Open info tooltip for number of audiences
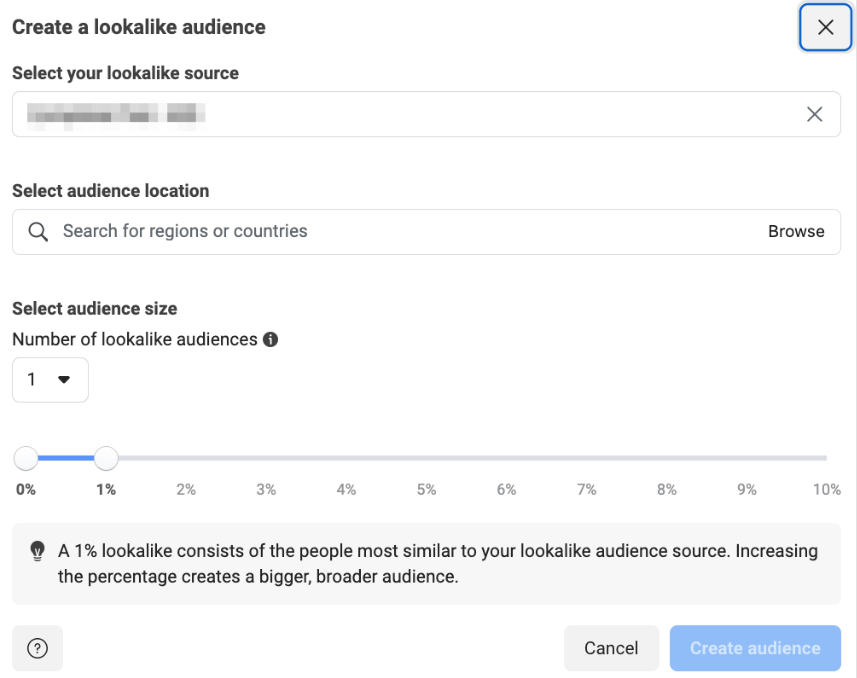Viewport: 857px width, 678px height. [x=271, y=340]
